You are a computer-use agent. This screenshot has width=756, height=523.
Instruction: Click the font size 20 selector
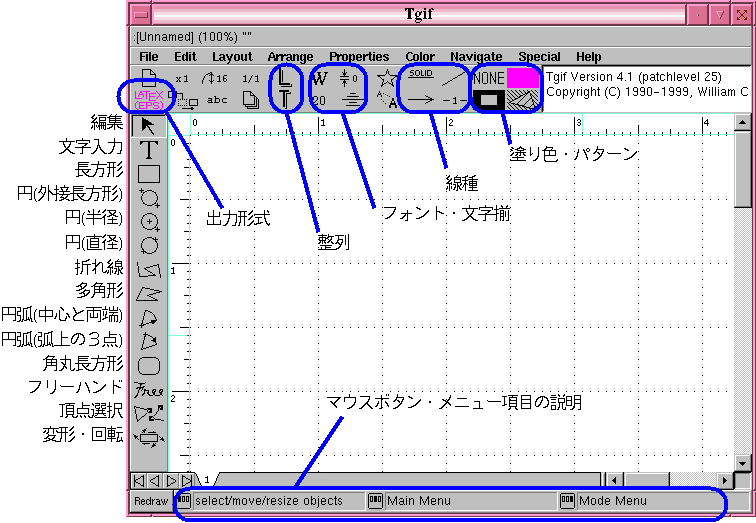click(x=319, y=100)
